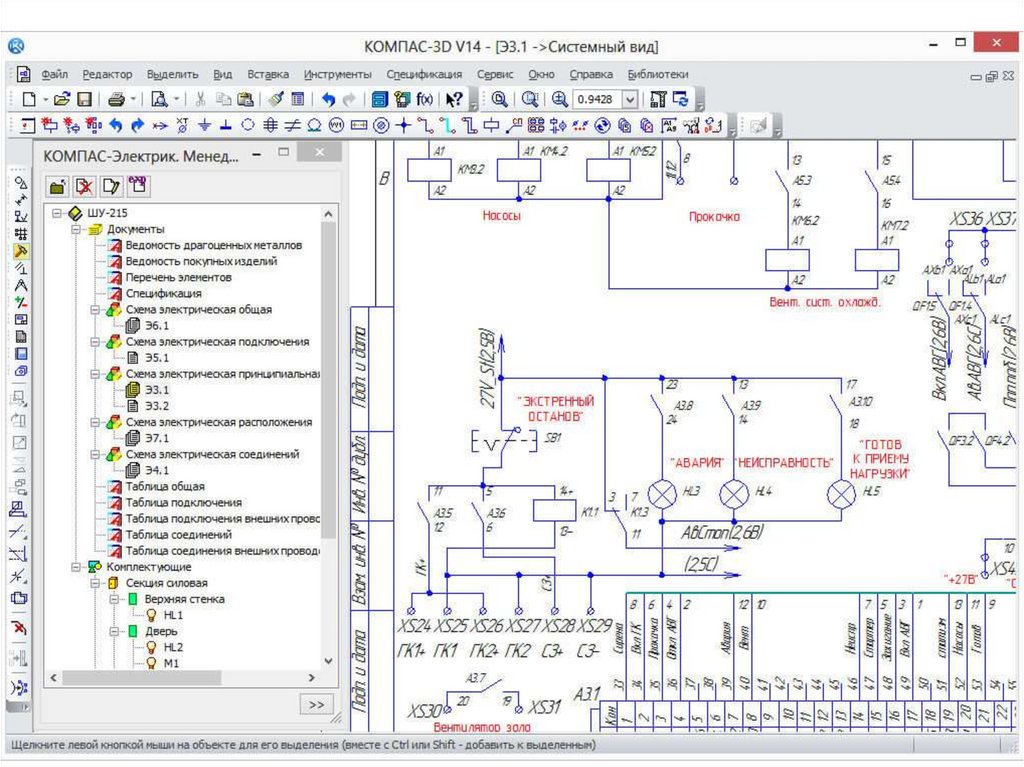Select sheet Э3.2 in the project tree
The width and height of the screenshot is (1024, 767).
coord(157,406)
